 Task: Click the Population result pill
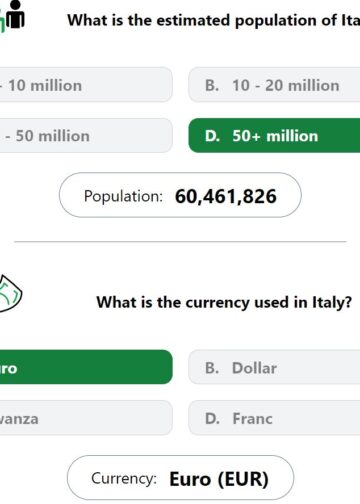tap(180, 195)
